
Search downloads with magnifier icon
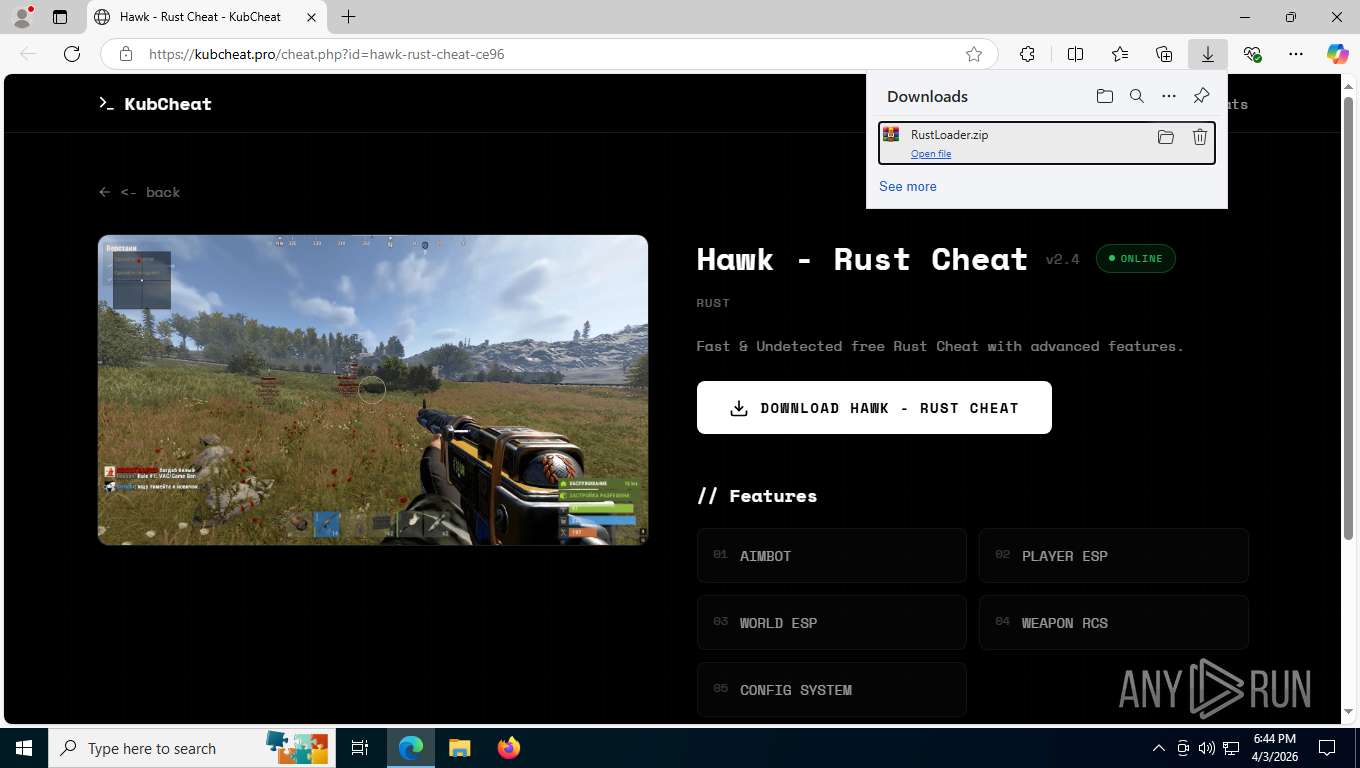(x=1137, y=96)
